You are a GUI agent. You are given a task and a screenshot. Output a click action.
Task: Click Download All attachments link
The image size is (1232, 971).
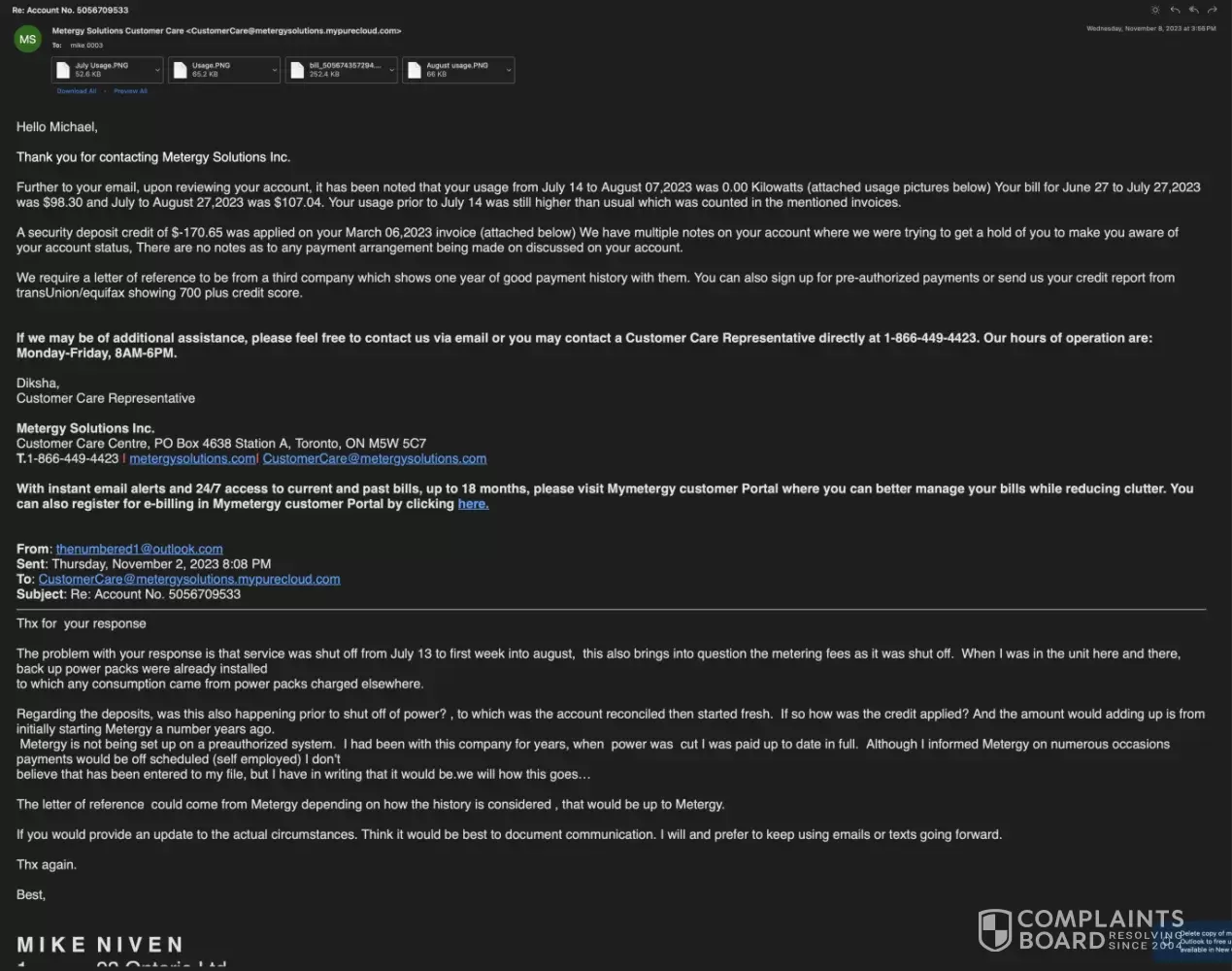(77, 91)
